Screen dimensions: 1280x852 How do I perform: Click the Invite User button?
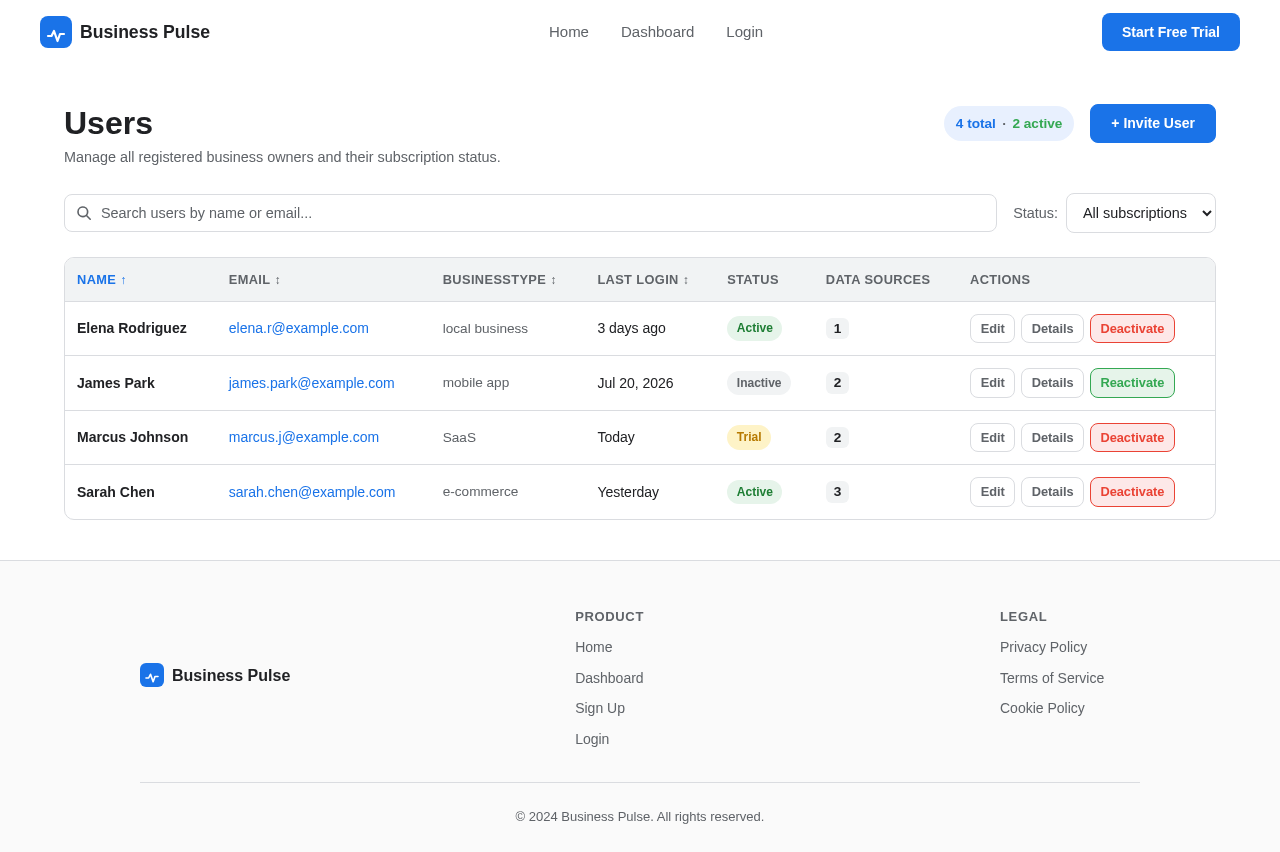[1153, 123]
